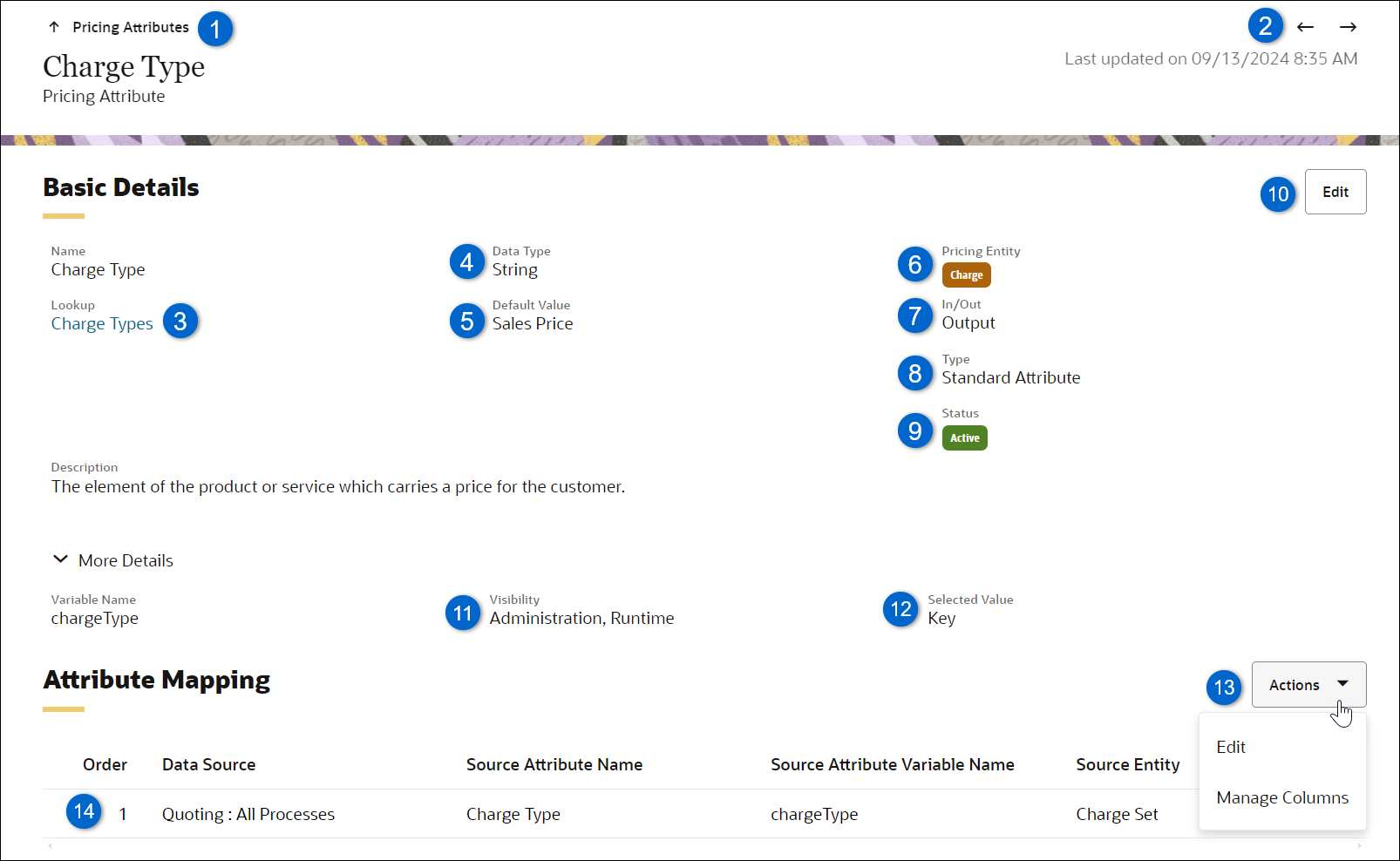Viewport: 1400px width, 861px height.
Task: Choose Manage Columns from the Actions menu
Action: click(x=1282, y=797)
